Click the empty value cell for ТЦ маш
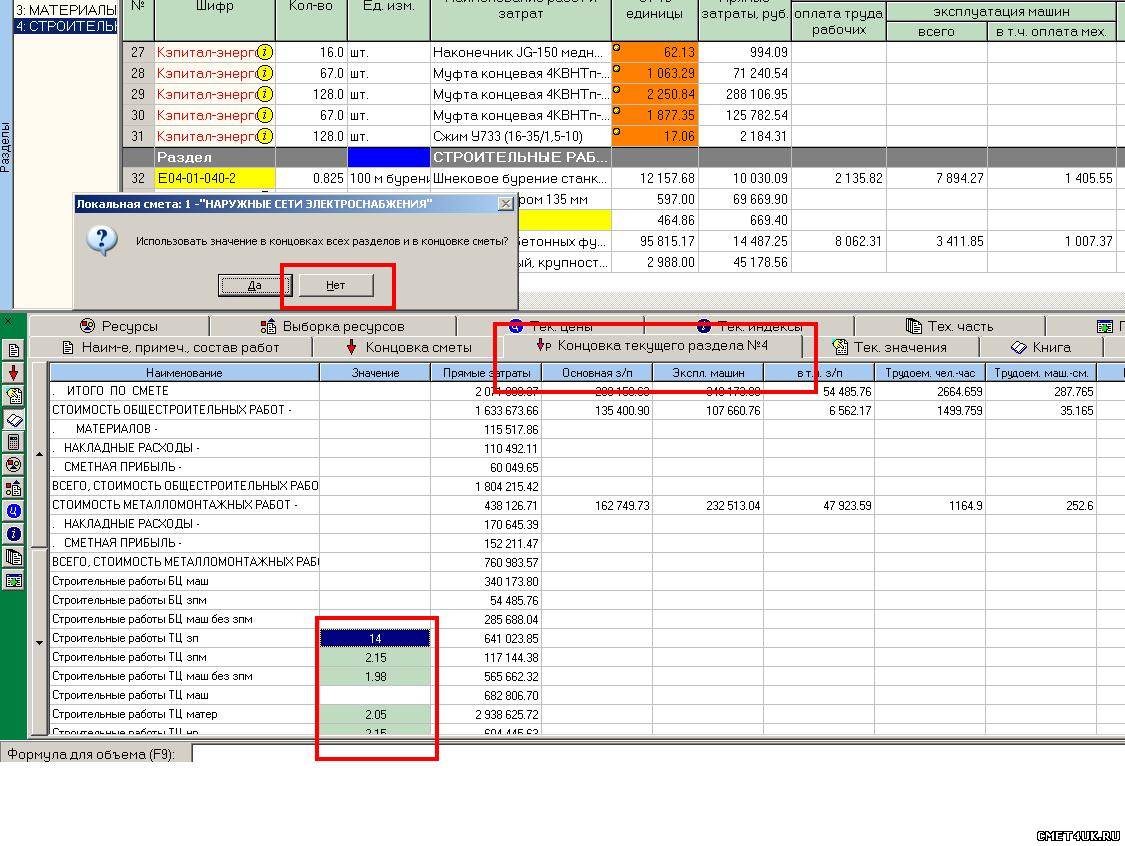The height and width of the screenshot is (846, 1125). pyautogui.click(x=375, y=695)
